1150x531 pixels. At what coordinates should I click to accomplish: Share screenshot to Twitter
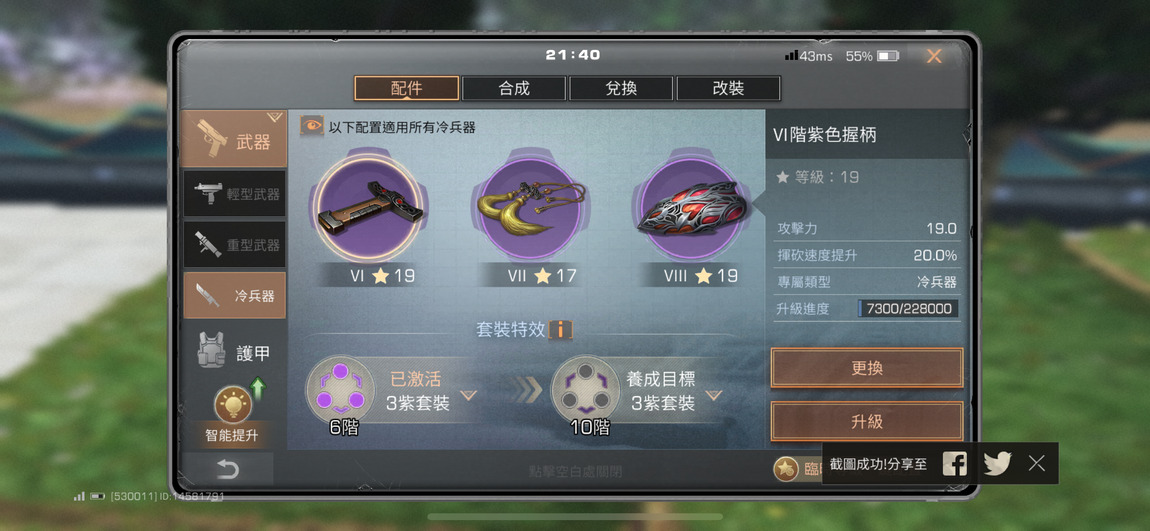tap(997, 463)
